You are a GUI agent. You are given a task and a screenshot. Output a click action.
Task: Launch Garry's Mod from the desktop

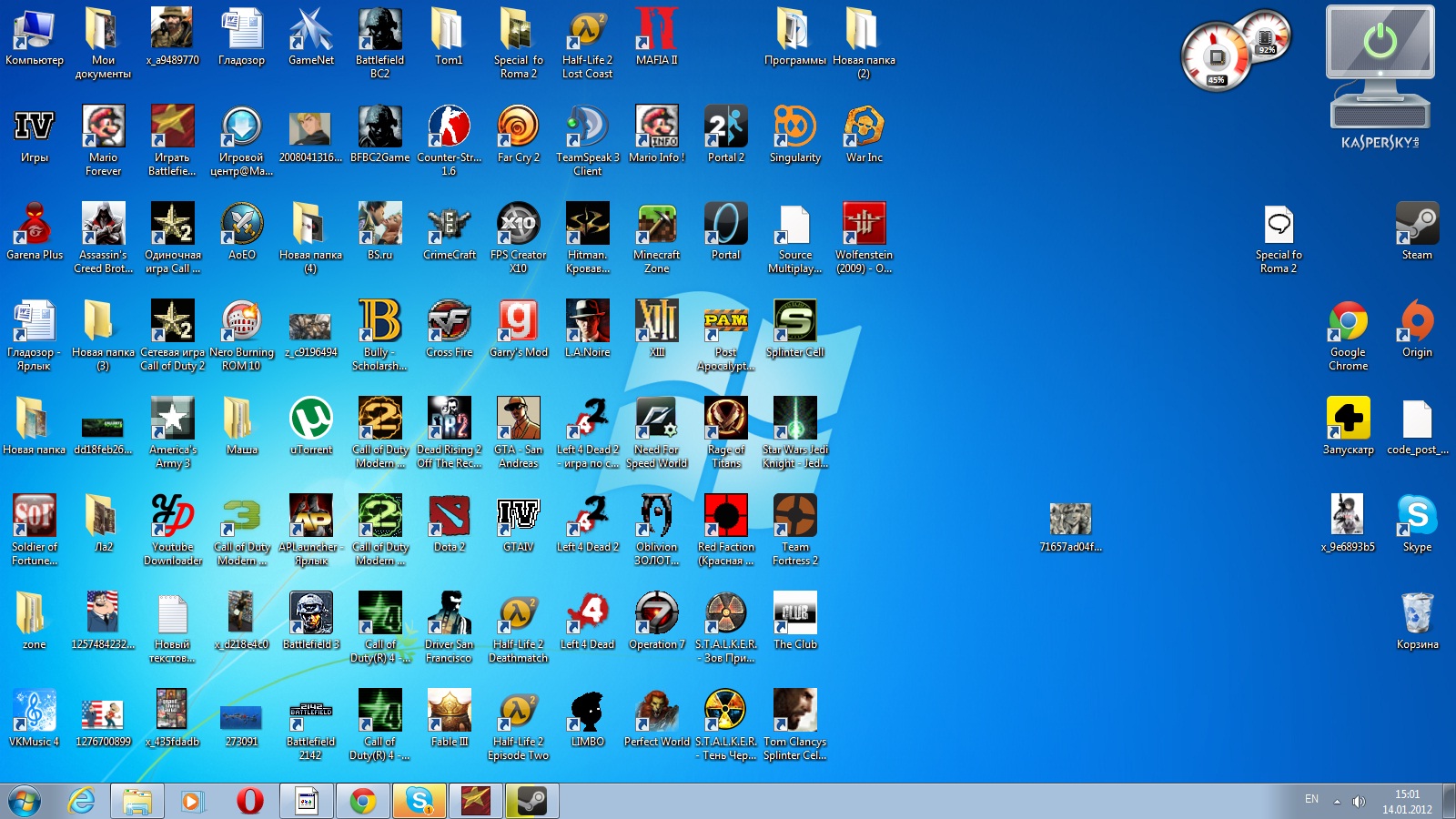[518, 322]
